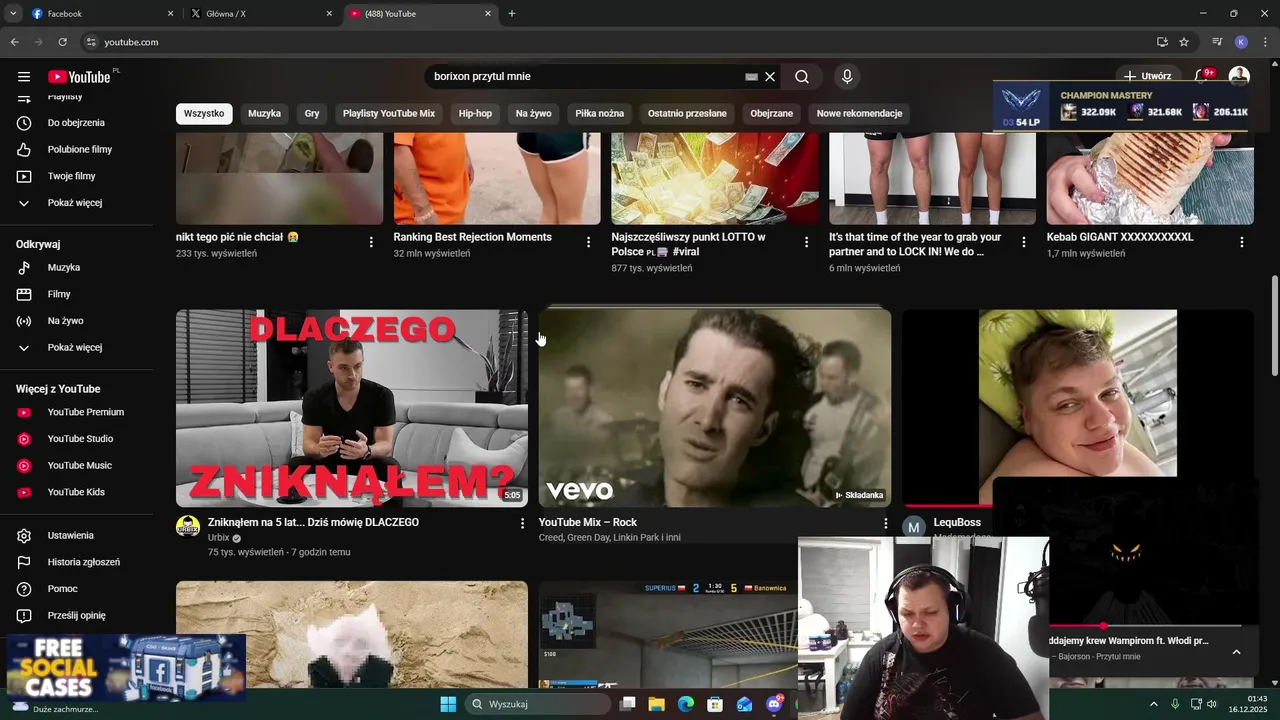Image resolution: width=1280 pixels, height=720 pixels.
Task: Select the Hip-hop filter chip
Action: pyautogui.click(x=475, y=113)
